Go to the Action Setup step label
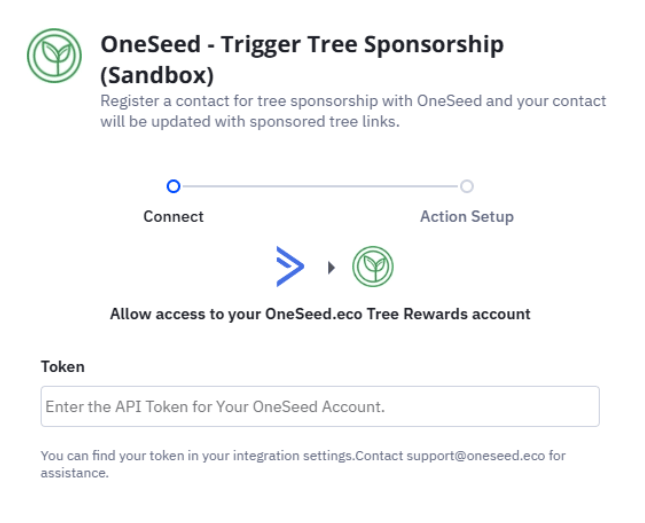The height and width of the screenshot is (523, 645). (466, 216)
